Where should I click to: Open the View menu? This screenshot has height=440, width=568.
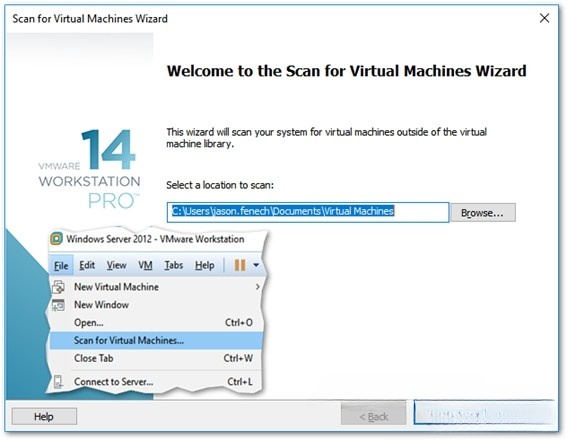click(116, 265)
